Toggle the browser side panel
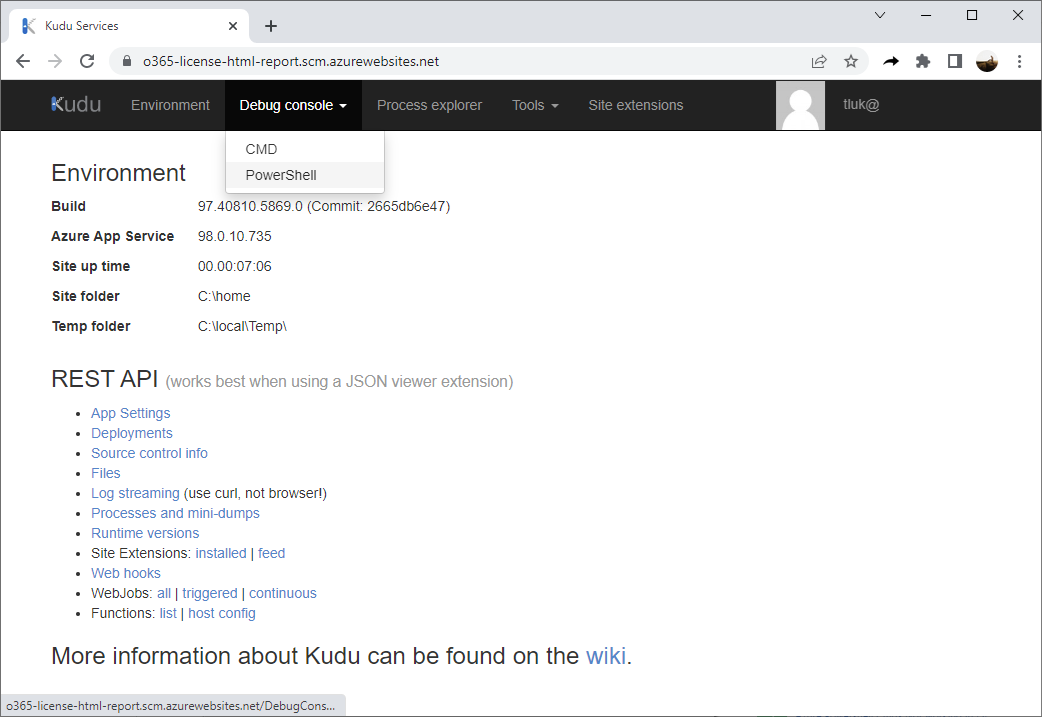Image resolution: width=1042 pixels, height=717 pixels. pos(955,61)
